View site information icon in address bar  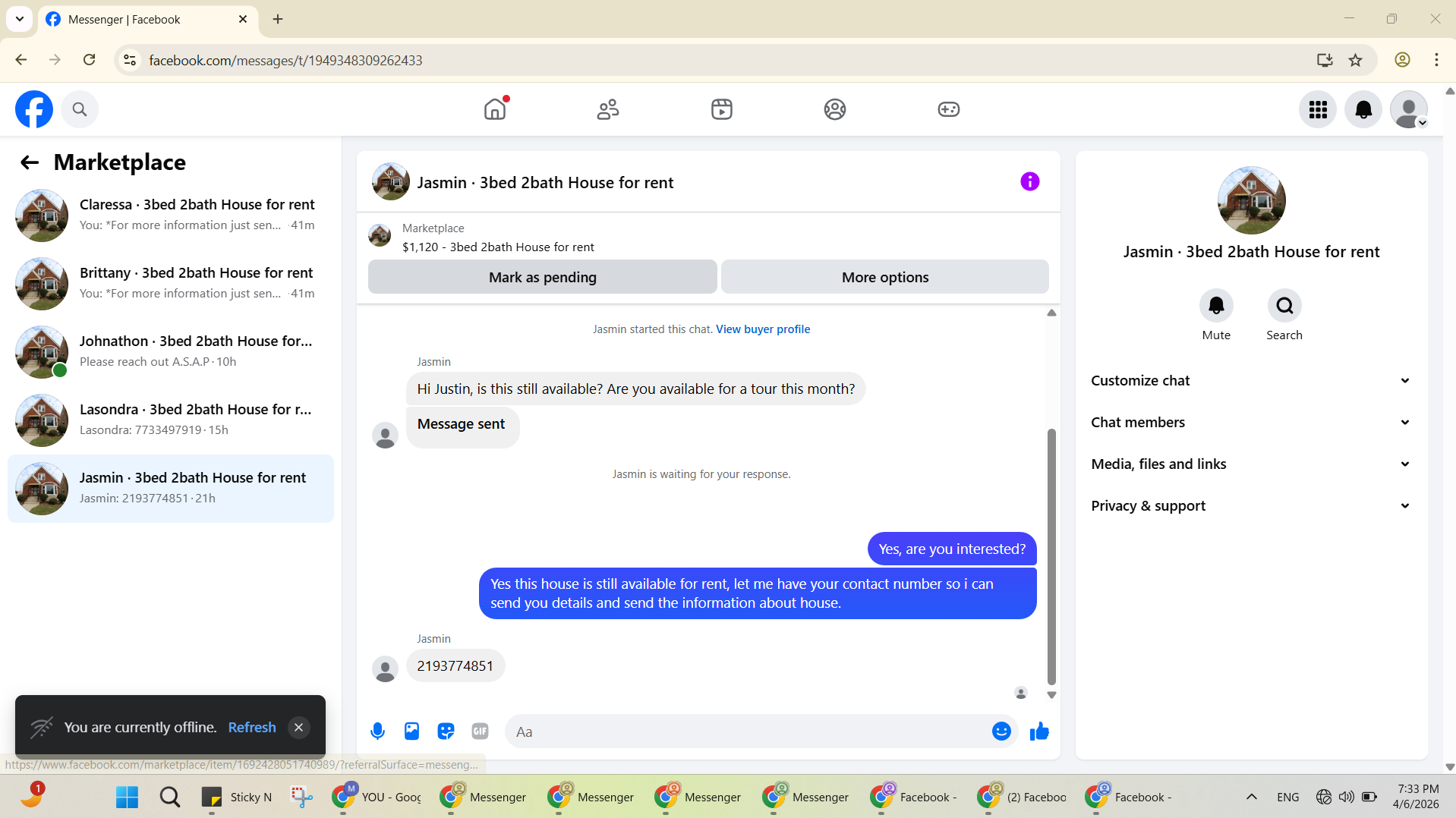[x=130, y=60]
